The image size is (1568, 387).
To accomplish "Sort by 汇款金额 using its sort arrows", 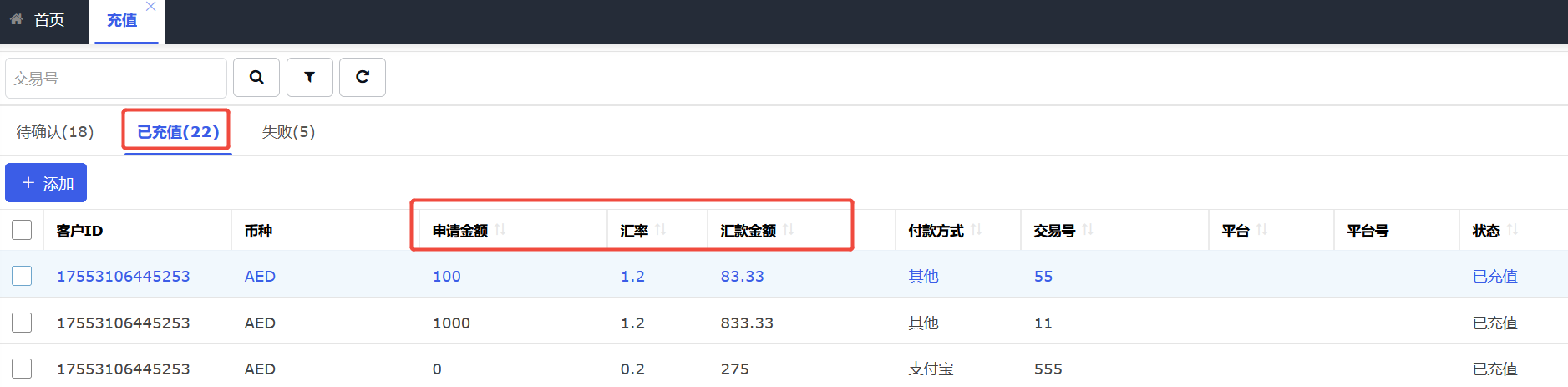I will point(789,230).
